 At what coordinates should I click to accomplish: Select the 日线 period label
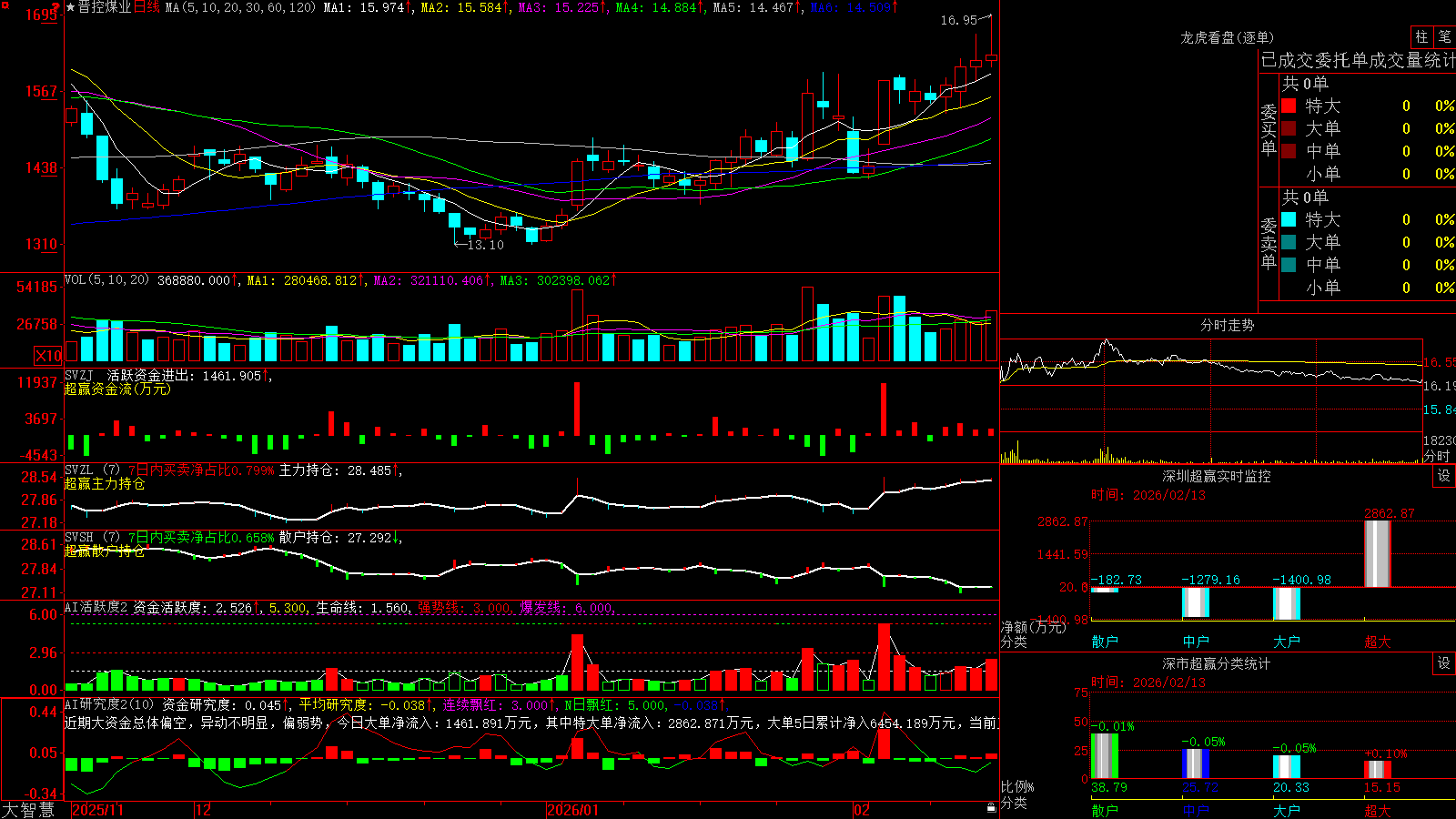coord(147,7)
